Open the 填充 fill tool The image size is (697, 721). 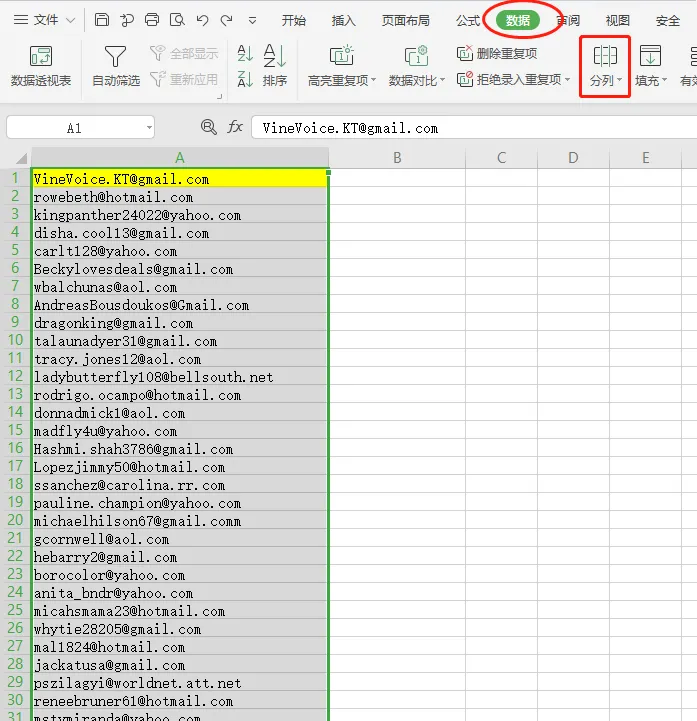pos(651,66)
